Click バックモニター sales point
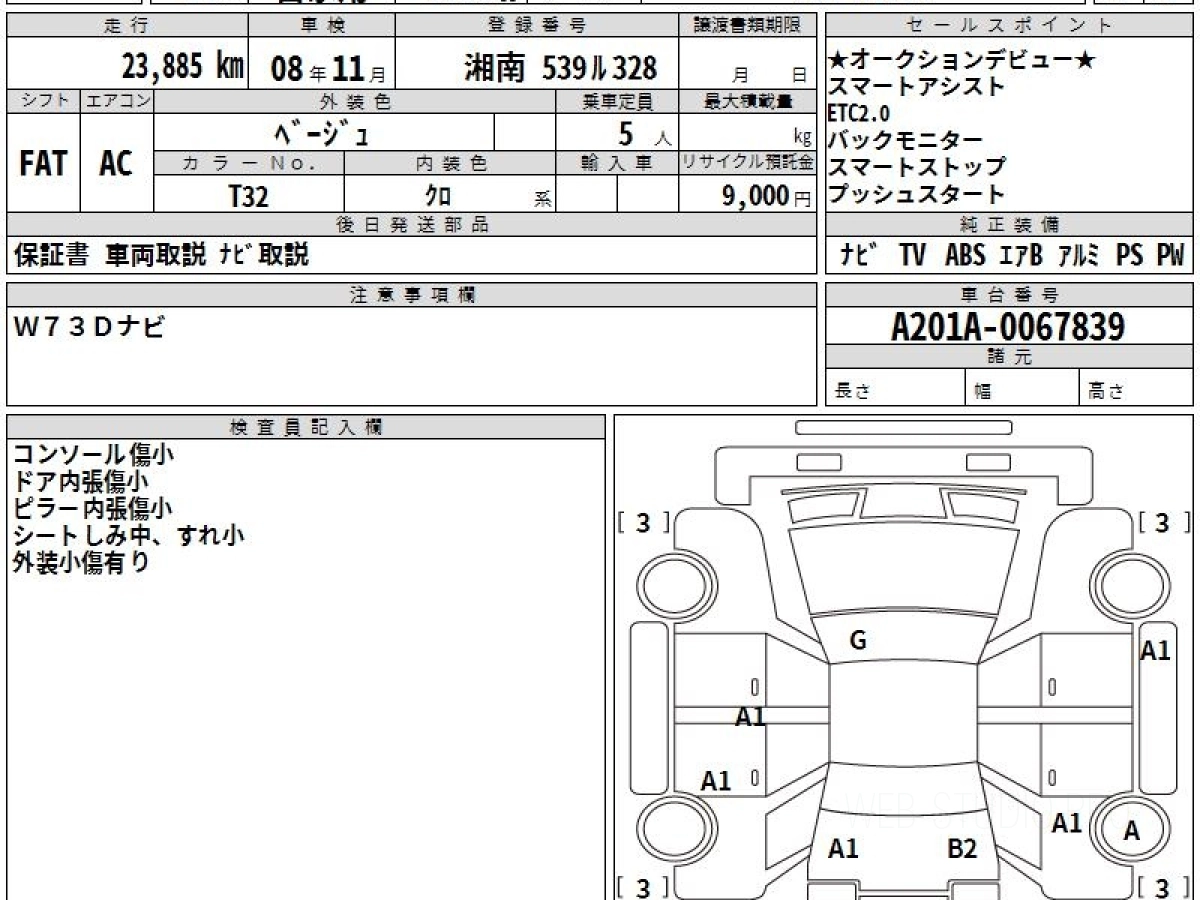The image size is (1200, 900). (904, 141)
